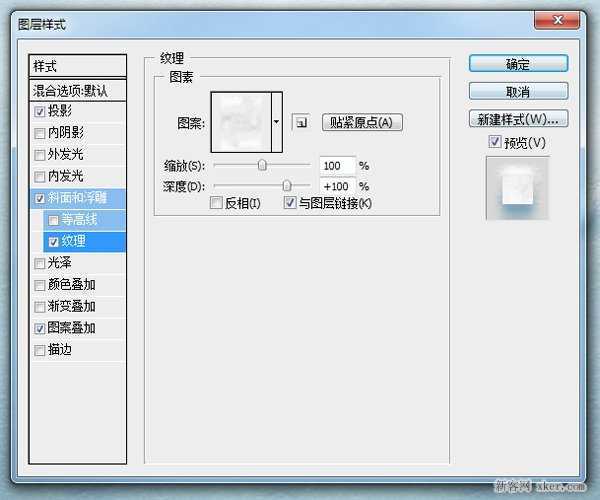Viewport: 600px width, 500px height.
Task: Select the 光泽 style label
Action: click(x=59, y=263)
